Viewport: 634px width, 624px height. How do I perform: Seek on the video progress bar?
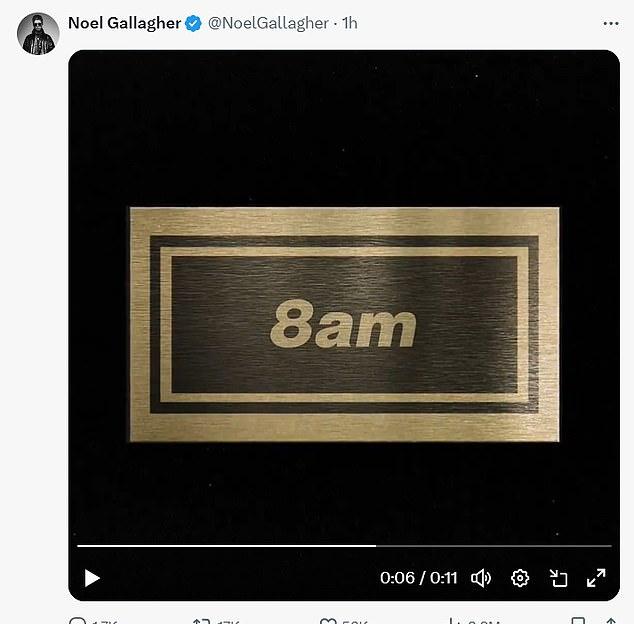point(344,546)
